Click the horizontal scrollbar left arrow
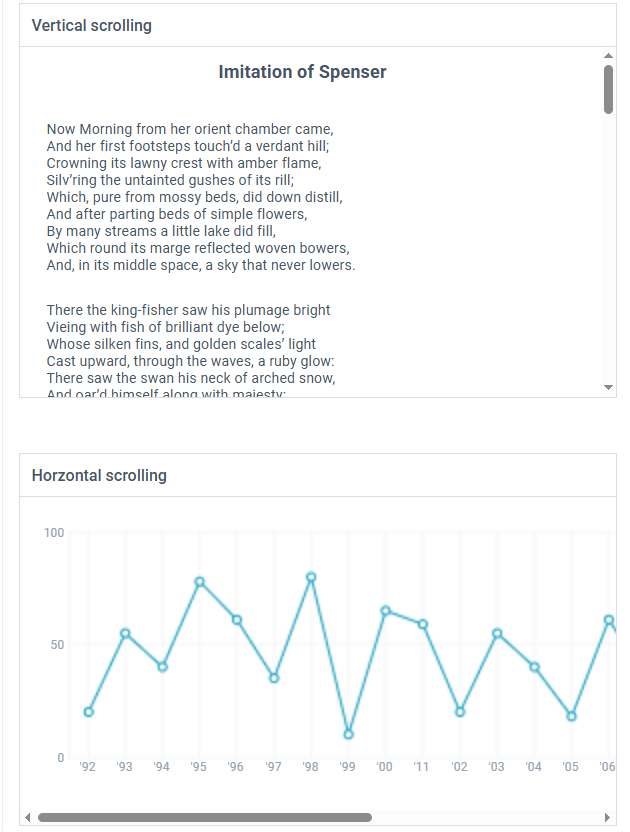 pyautogui.click(x=28, y=817)
